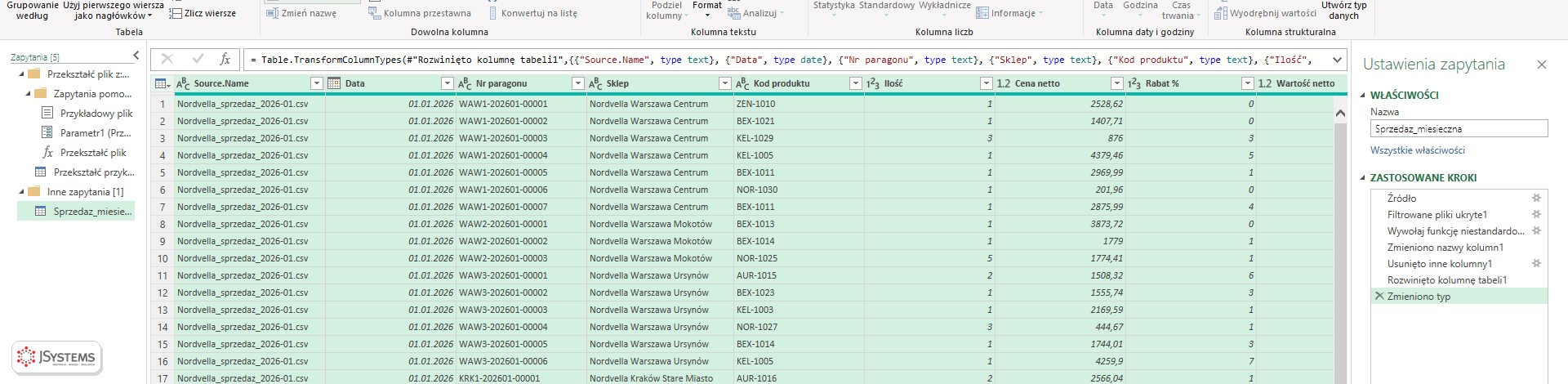Open filter dropdown of Nr paragonu column
Screen dimensions: 1568x384
tap(578, 83)
